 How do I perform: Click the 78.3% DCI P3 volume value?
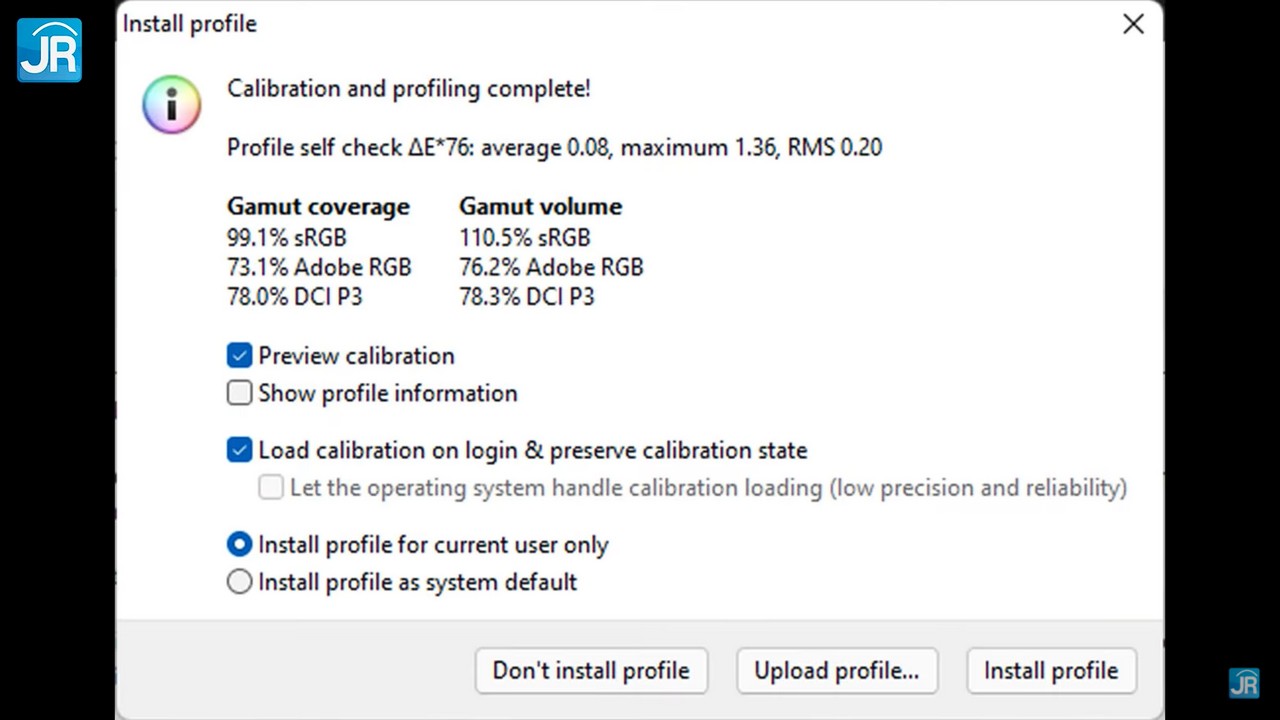pos(526,297)
